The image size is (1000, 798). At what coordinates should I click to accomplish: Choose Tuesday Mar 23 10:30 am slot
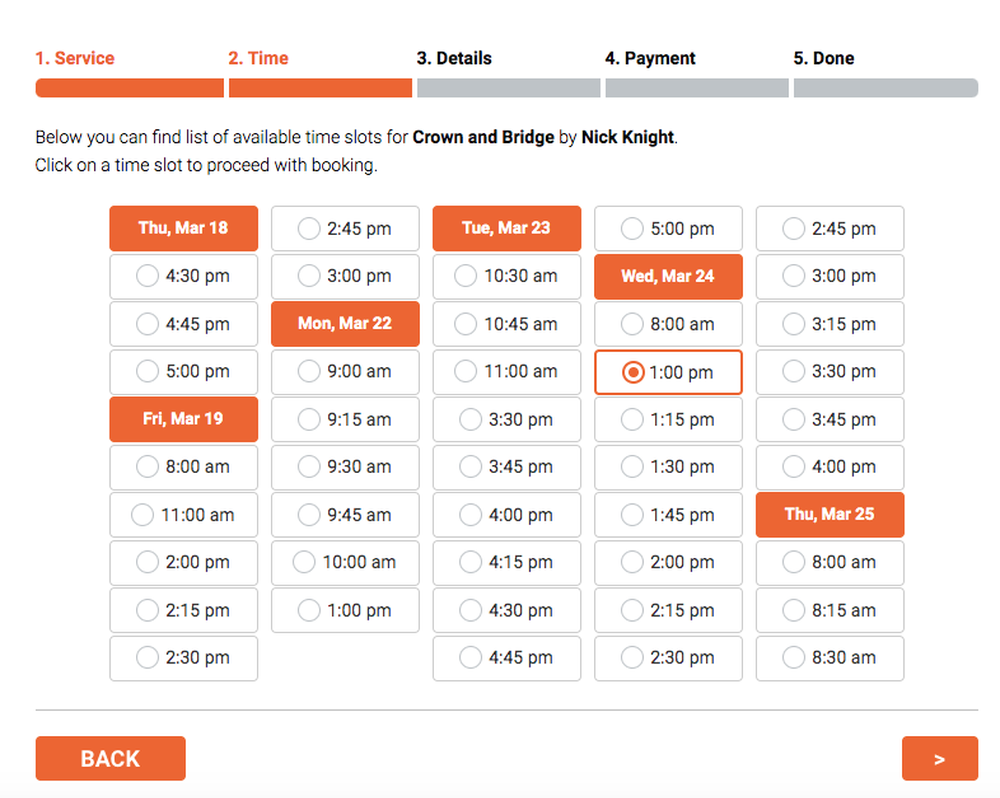(507, 276)
